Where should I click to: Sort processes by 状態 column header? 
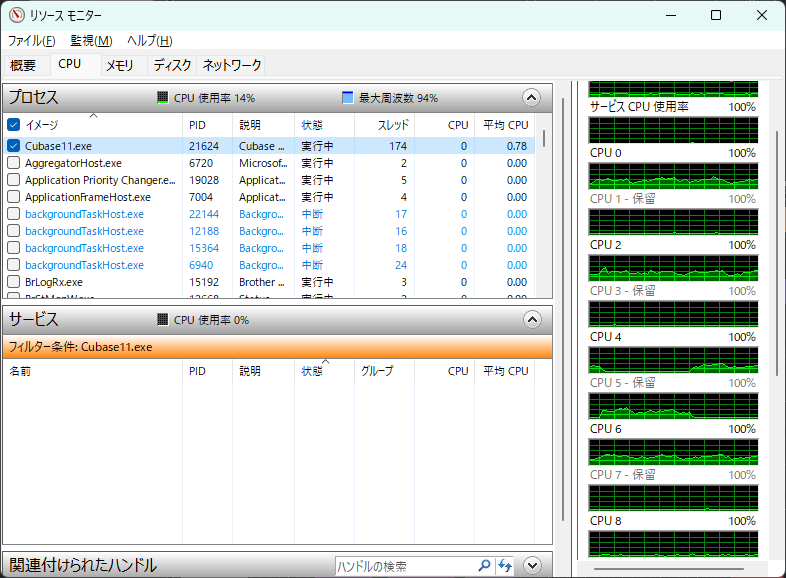(324, 125)
